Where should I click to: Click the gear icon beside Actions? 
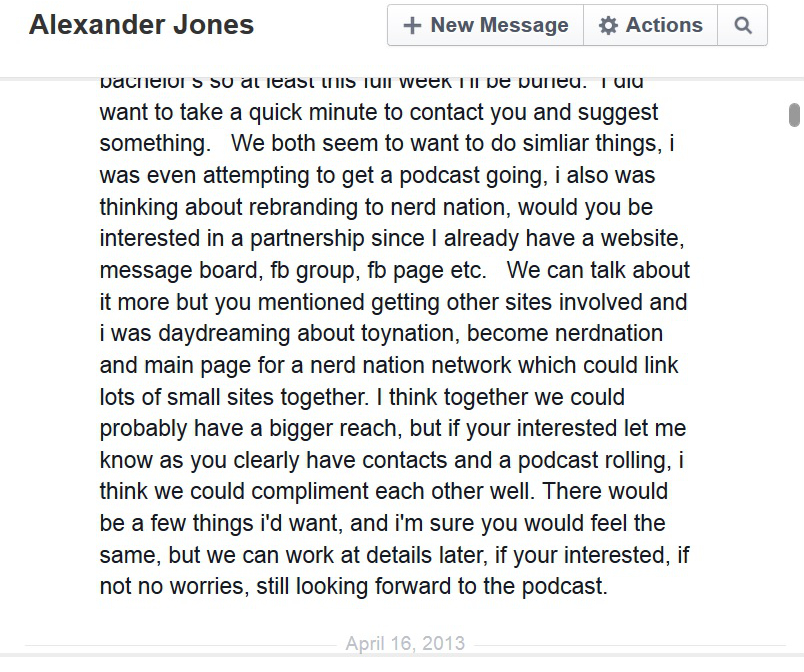tap(608, 26)
